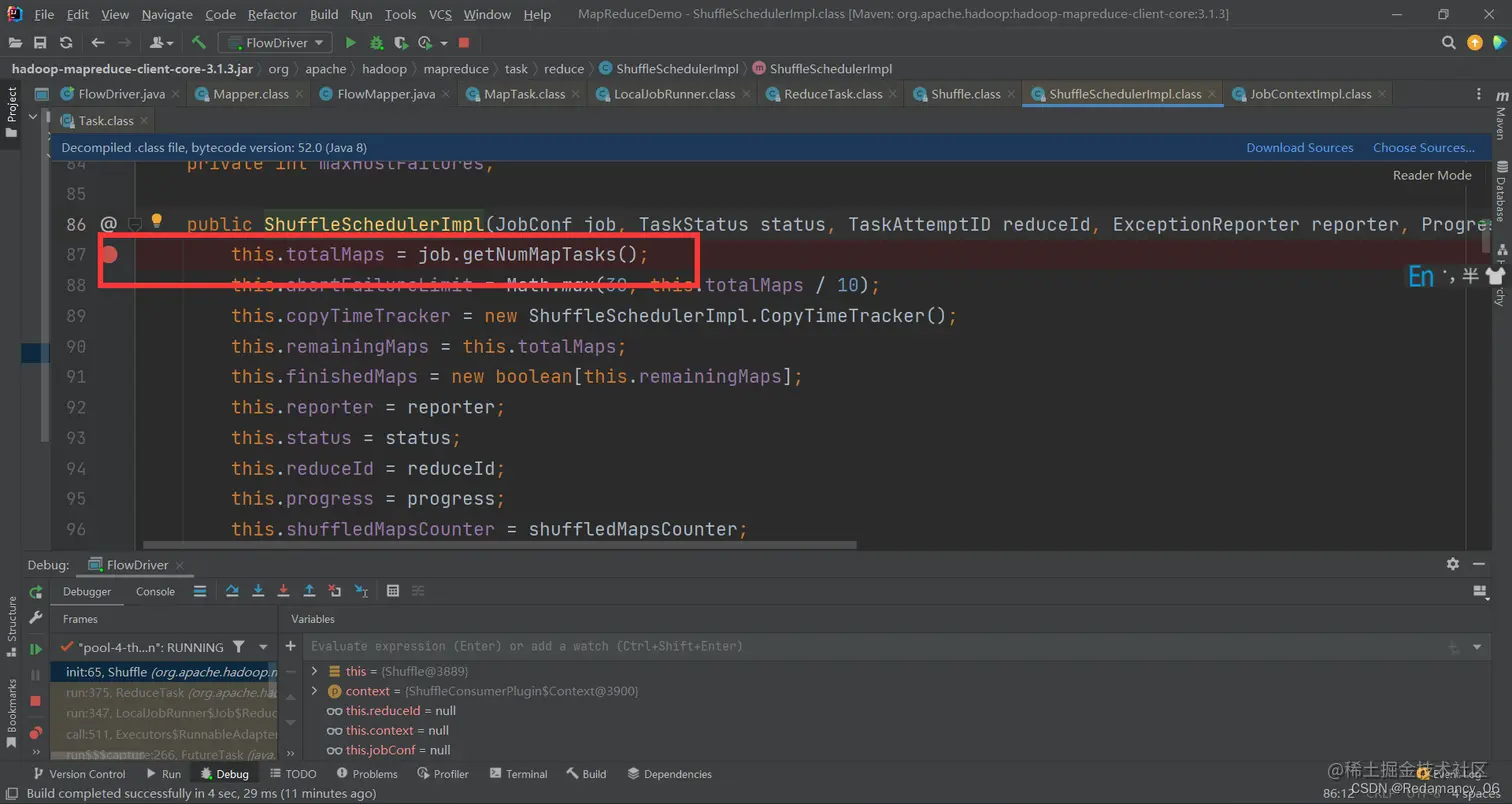Click Step Over debugger icon
The image size is (1512, 804).
click(232, 591)
